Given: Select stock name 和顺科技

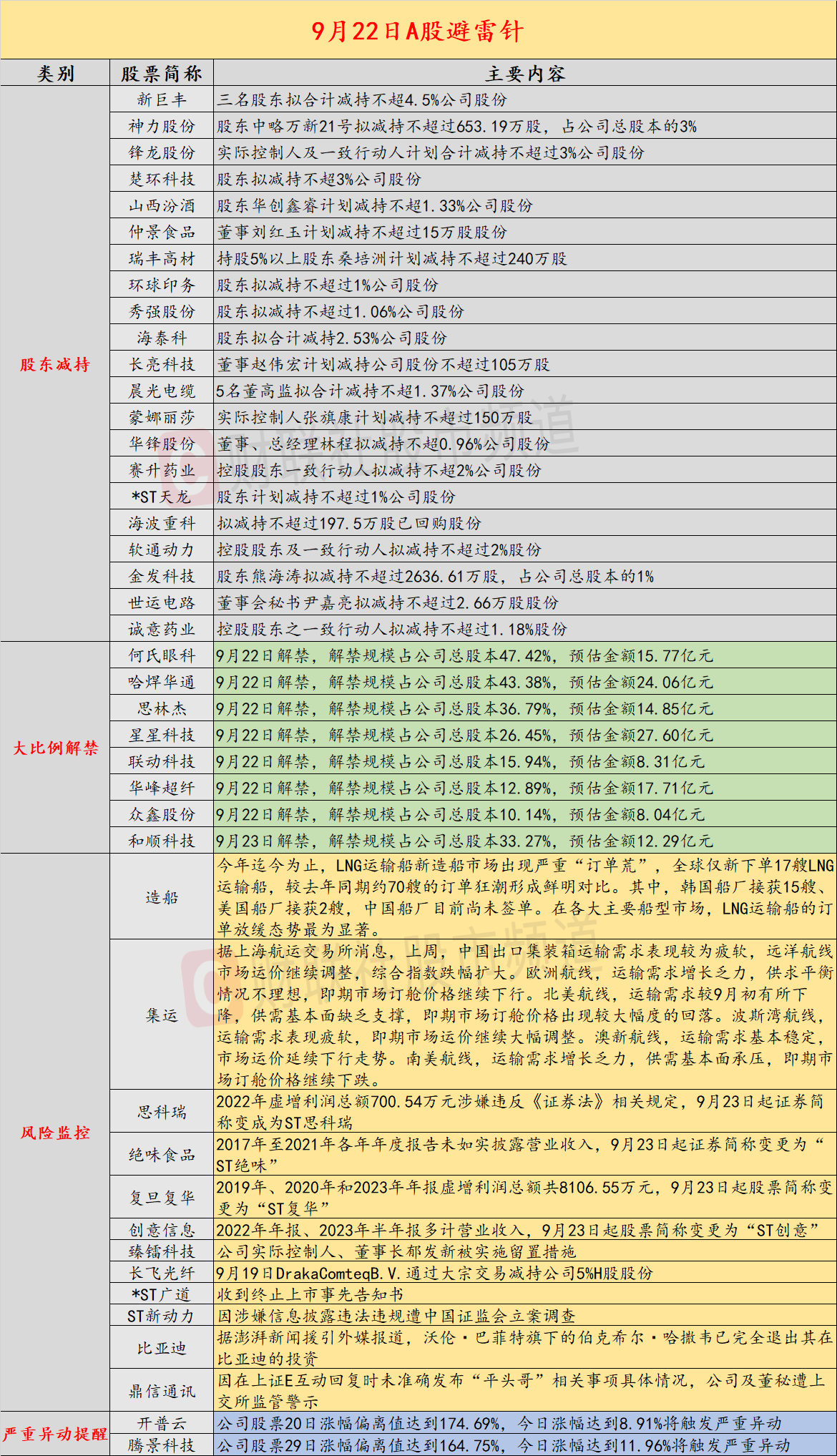Looking at the screenshot, I should point(162,841).
